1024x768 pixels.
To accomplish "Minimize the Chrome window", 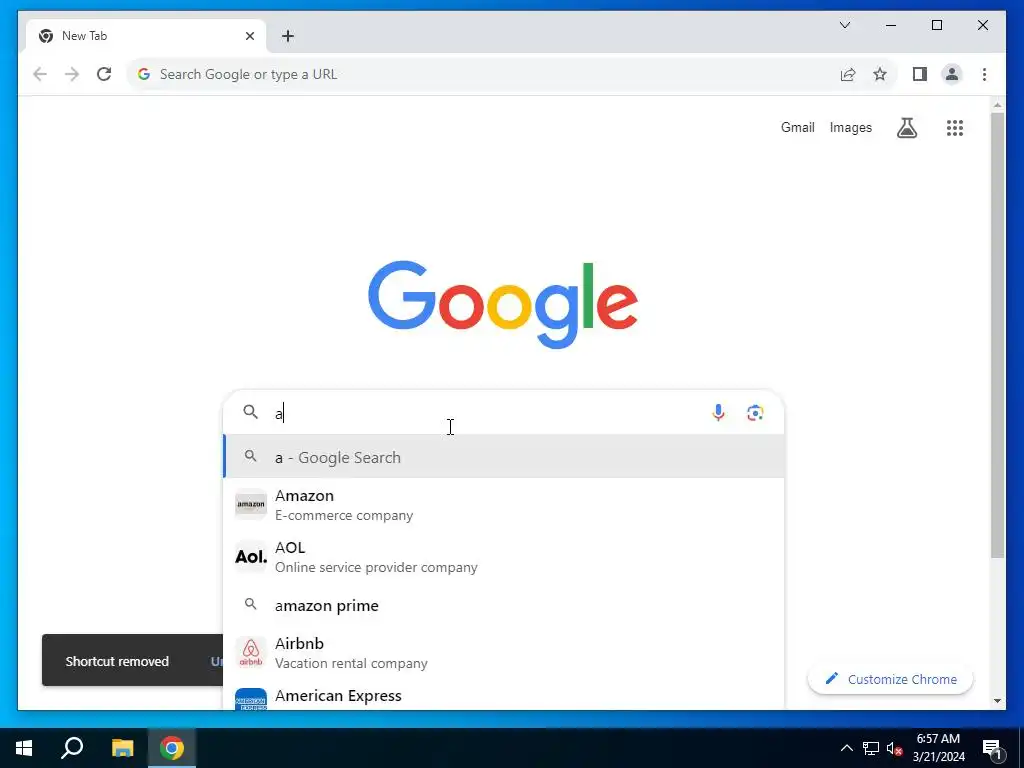I will click(891, 25).
